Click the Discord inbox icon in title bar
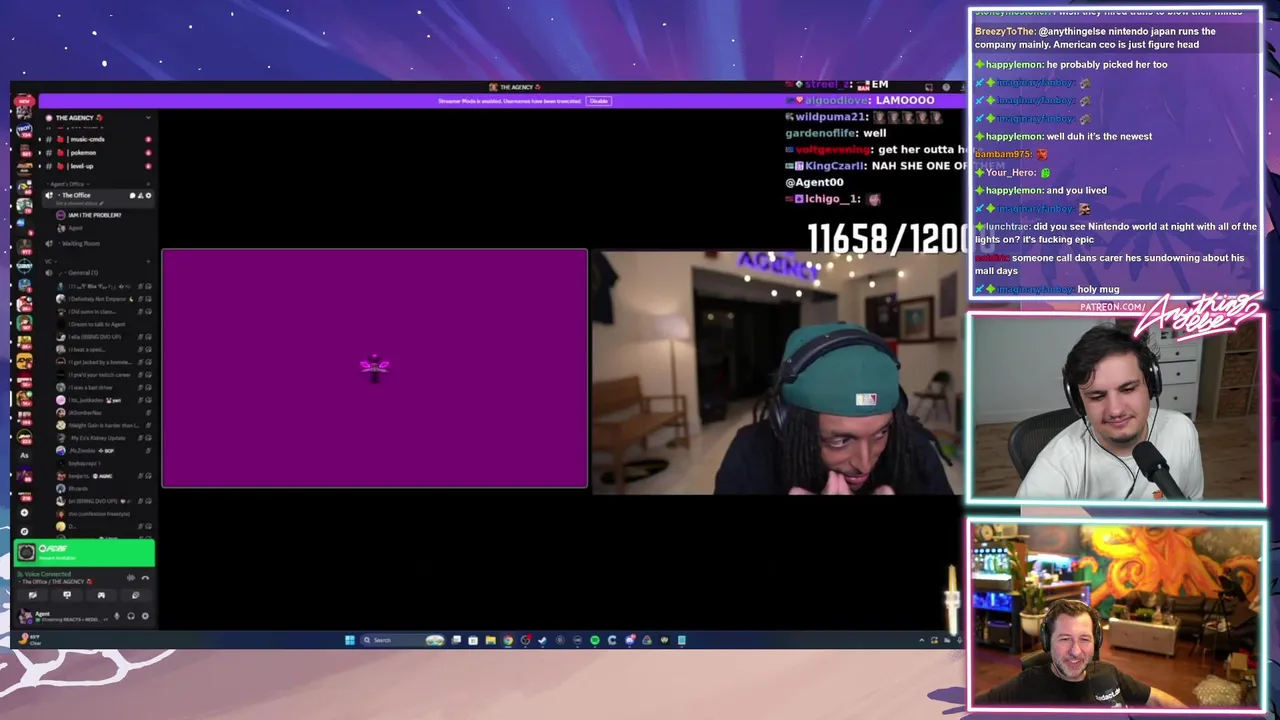The width and height of the screenshot is (1280, 720). tap(929, 87)
